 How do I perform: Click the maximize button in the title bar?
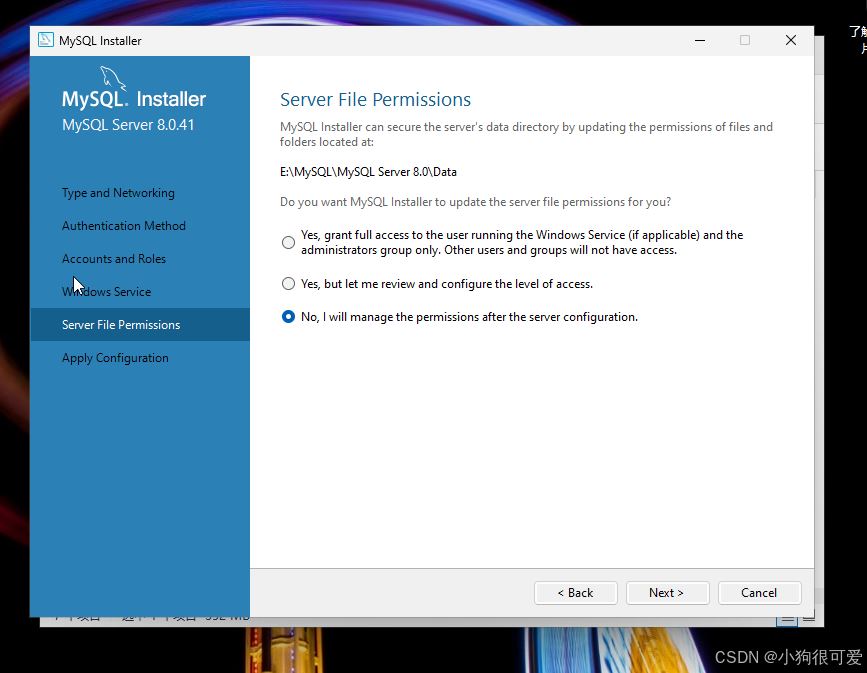[745, 40]
